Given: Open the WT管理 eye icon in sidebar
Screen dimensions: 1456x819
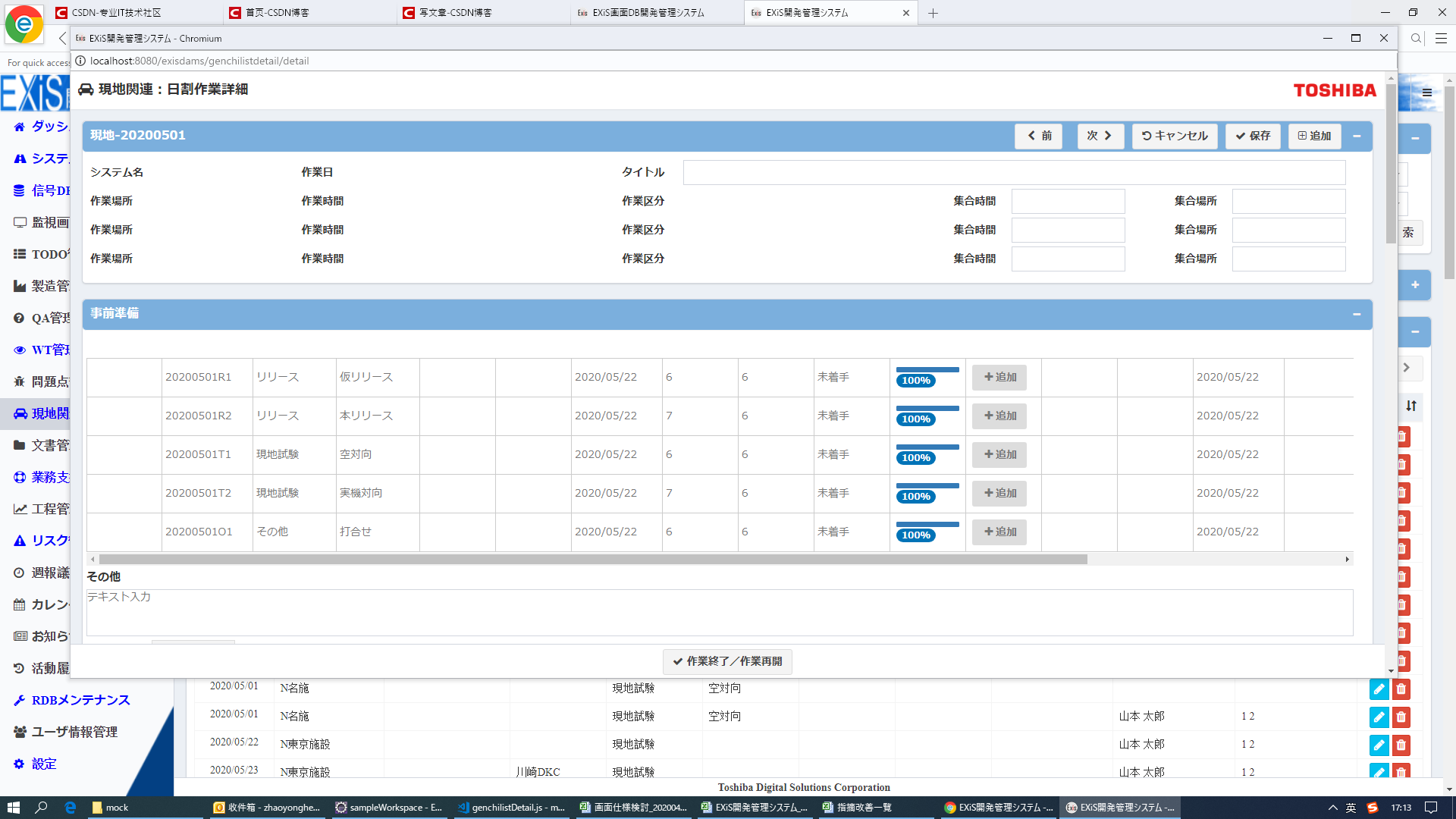Looking at the screenshot, I should [x=19, y=350].
